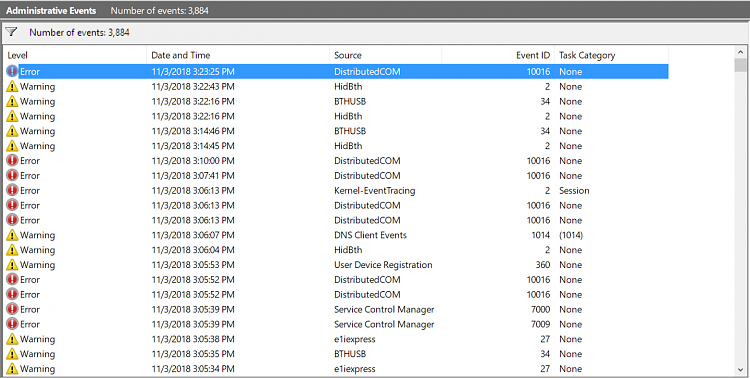Click 11/3/2018 3:05:53 PM date cell
The image size is (750, 378).
click(193, 265)
